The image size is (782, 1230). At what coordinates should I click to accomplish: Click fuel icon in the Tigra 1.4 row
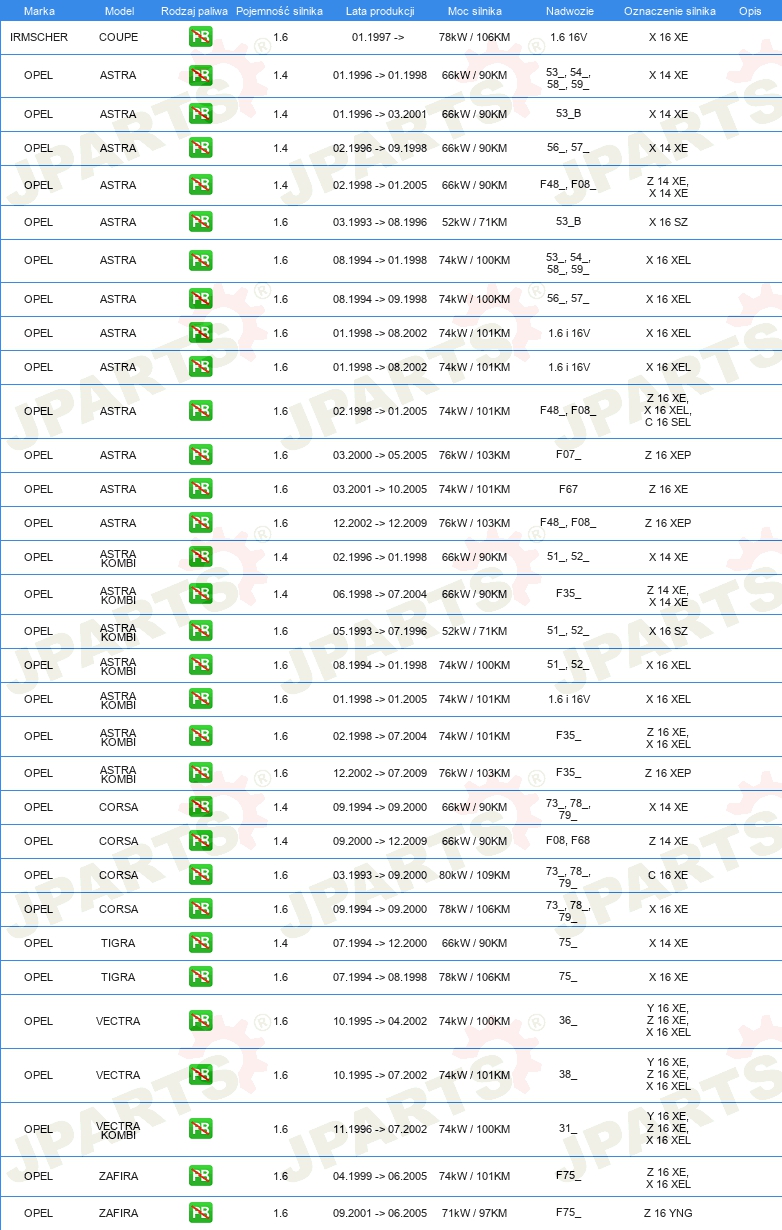click(200, 943)
